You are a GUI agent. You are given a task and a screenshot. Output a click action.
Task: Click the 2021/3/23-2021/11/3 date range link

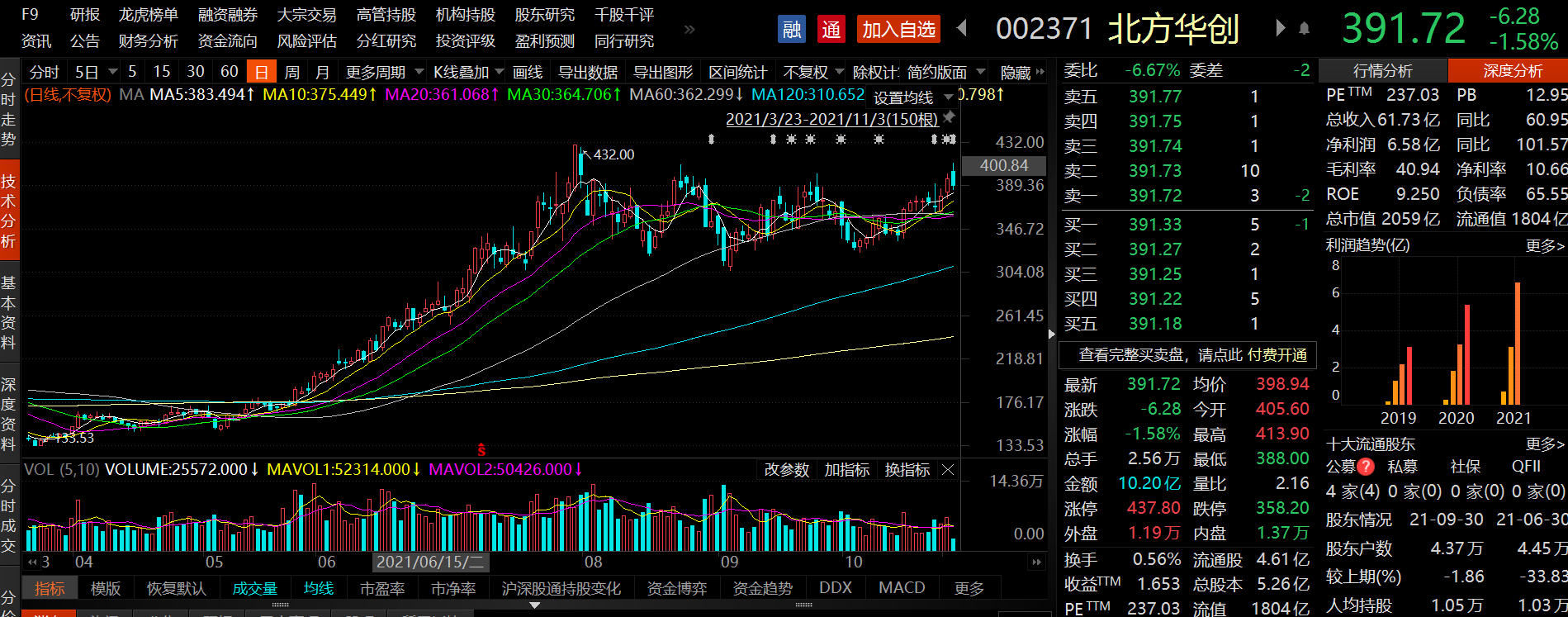coord(832,118)
